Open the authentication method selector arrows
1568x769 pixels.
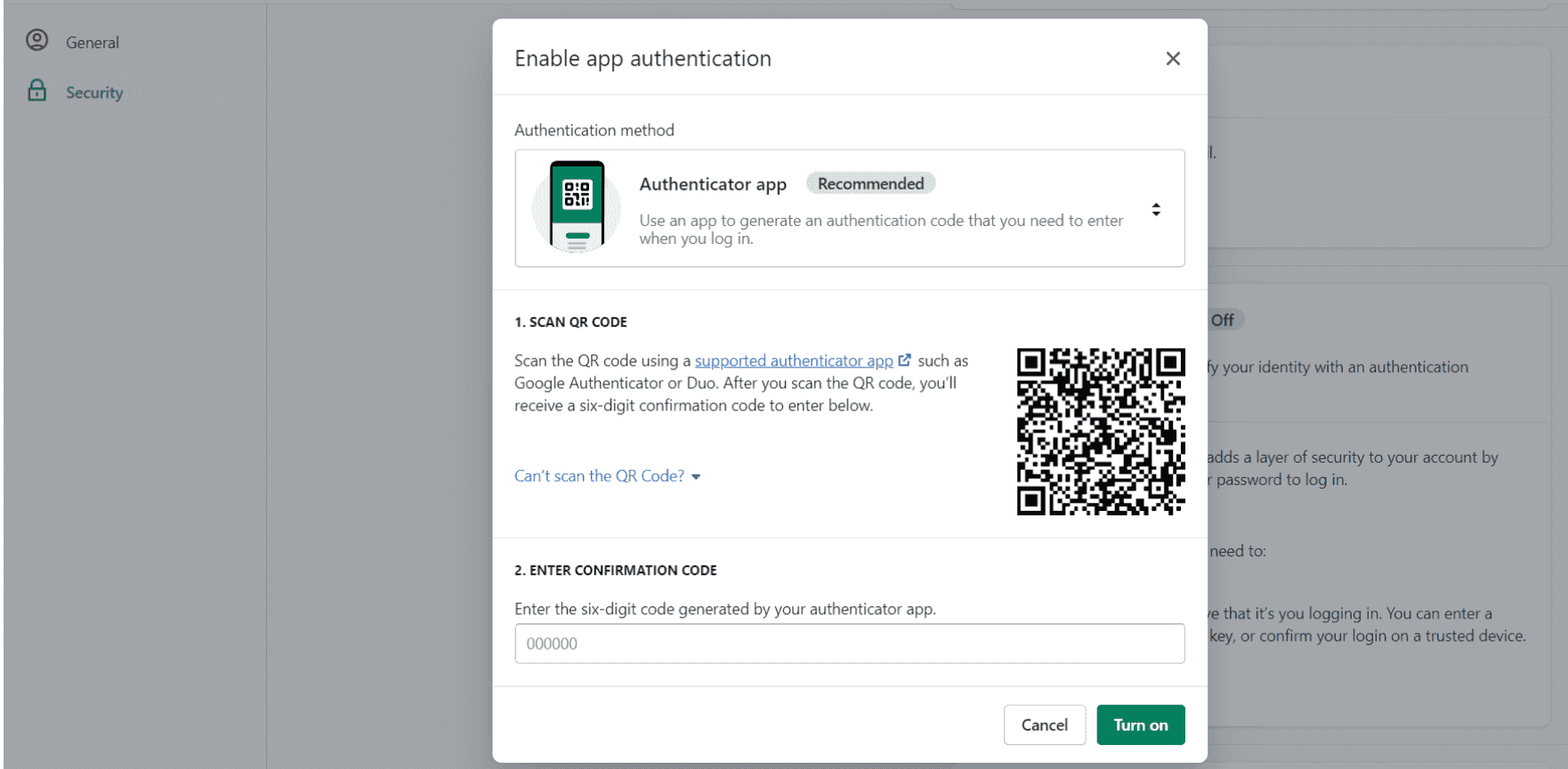click(1156, 210)
